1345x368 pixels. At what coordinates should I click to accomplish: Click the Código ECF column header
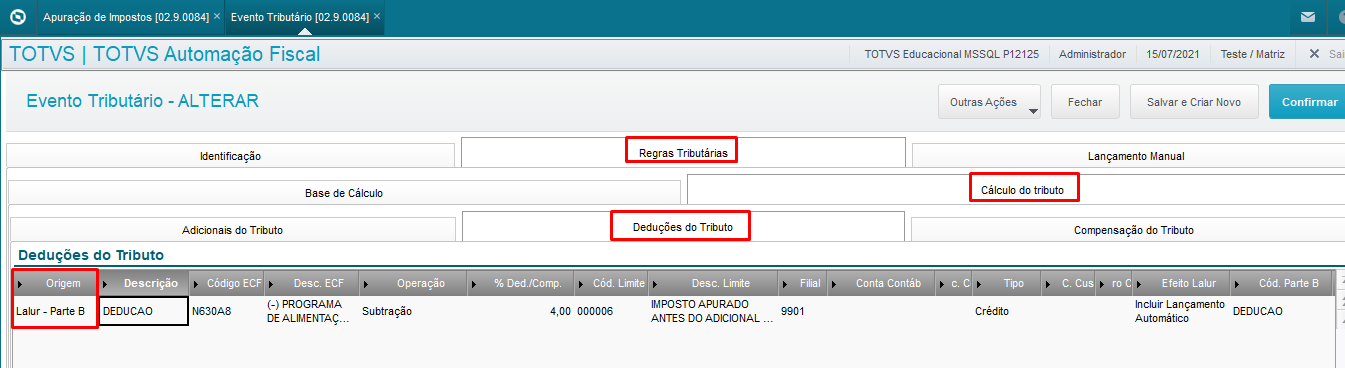click(225, 283)
